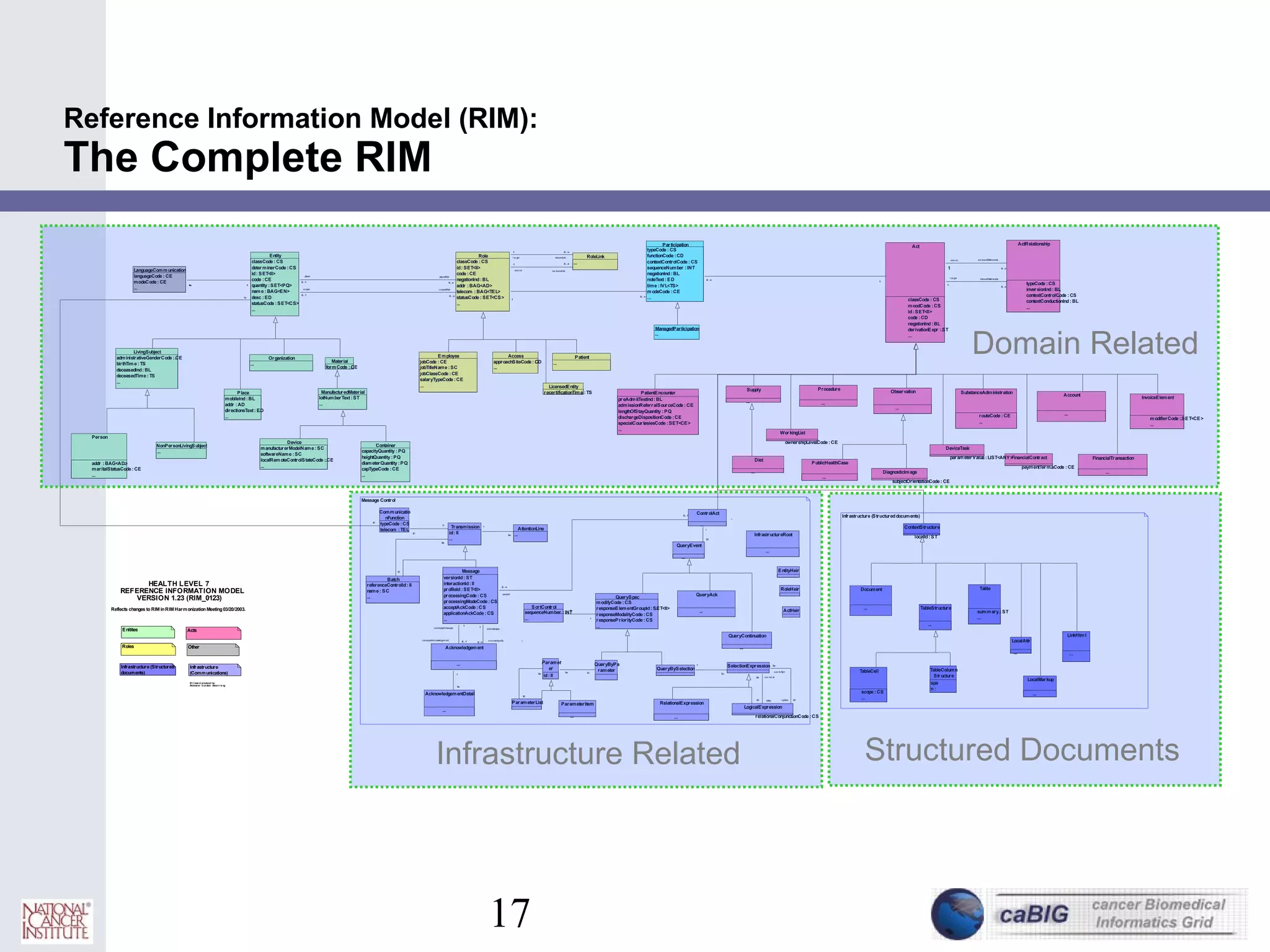Select the gray Other legend swatch
The image size is (1270, 952).
pos(213,650)
